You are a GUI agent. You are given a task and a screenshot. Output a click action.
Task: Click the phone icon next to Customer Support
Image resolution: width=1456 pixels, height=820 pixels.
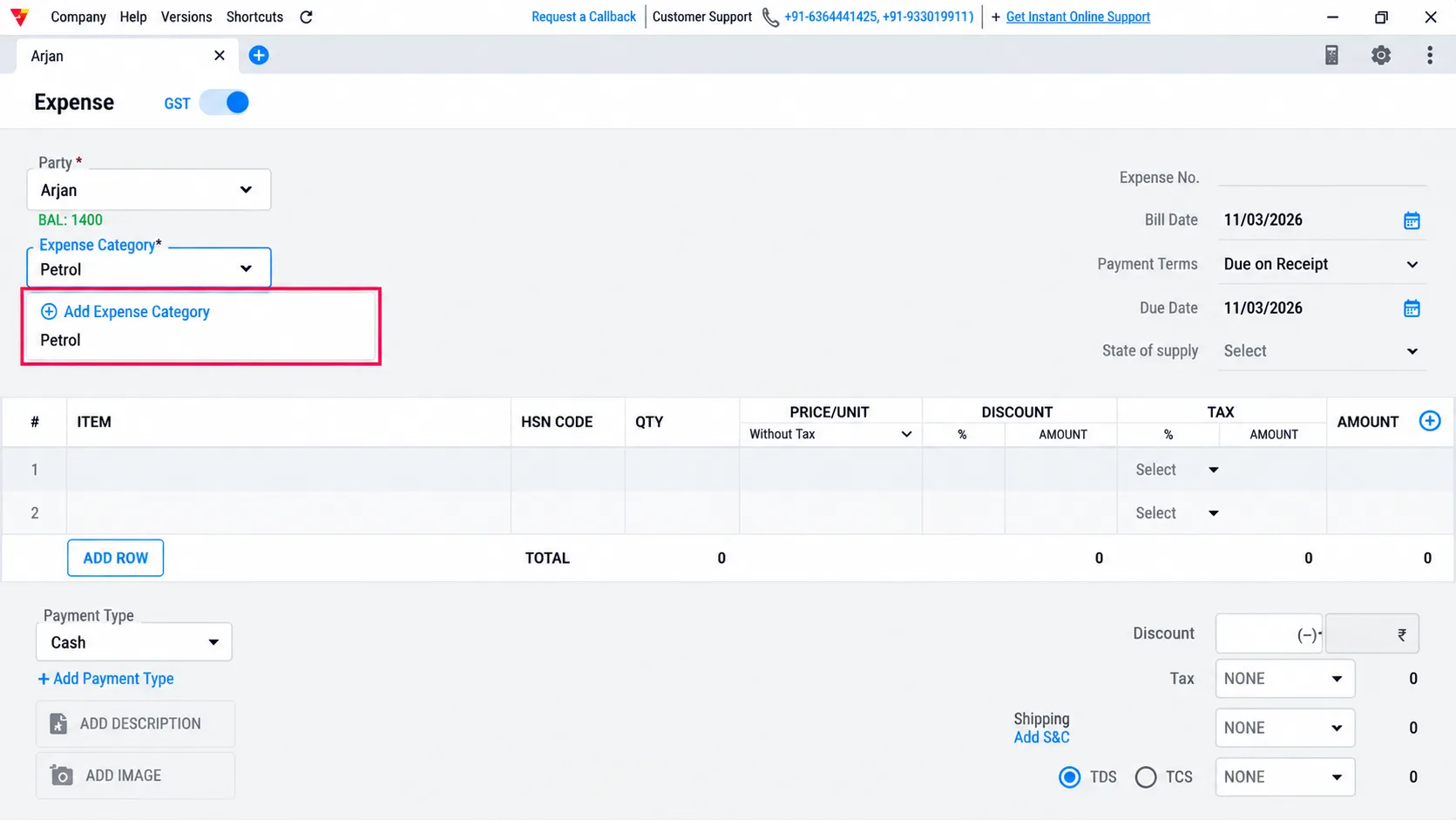770,17
